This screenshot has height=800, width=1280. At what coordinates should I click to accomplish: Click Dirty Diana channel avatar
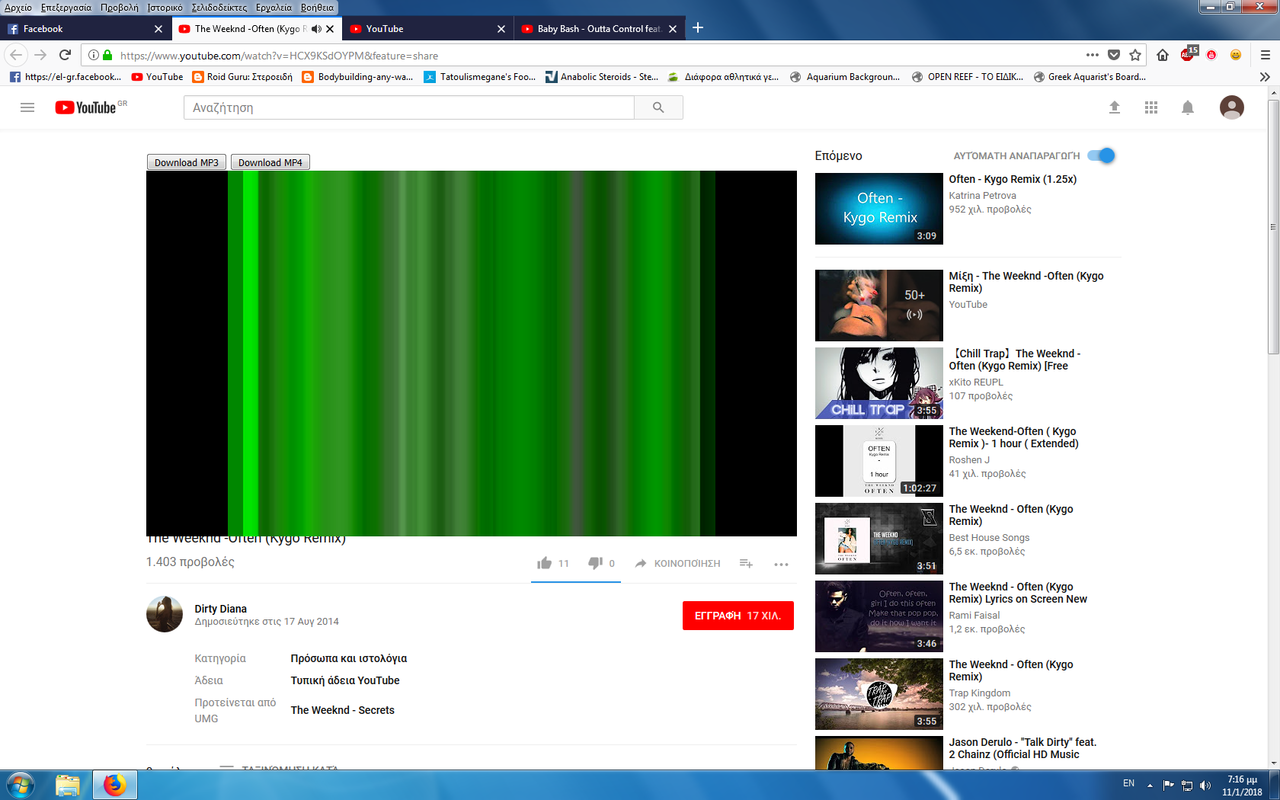coord(164,614)
